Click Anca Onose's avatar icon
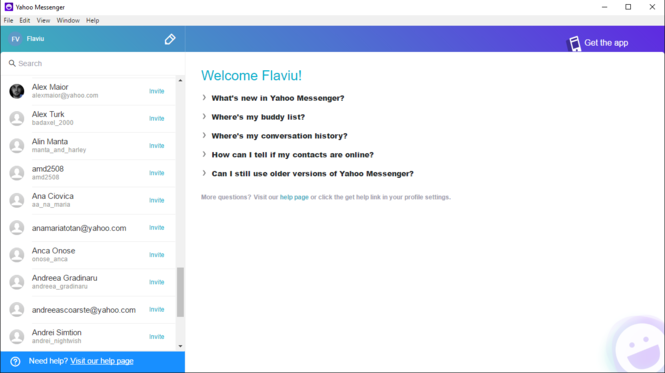This screenshot has width=665, height=373. [17, 255]
